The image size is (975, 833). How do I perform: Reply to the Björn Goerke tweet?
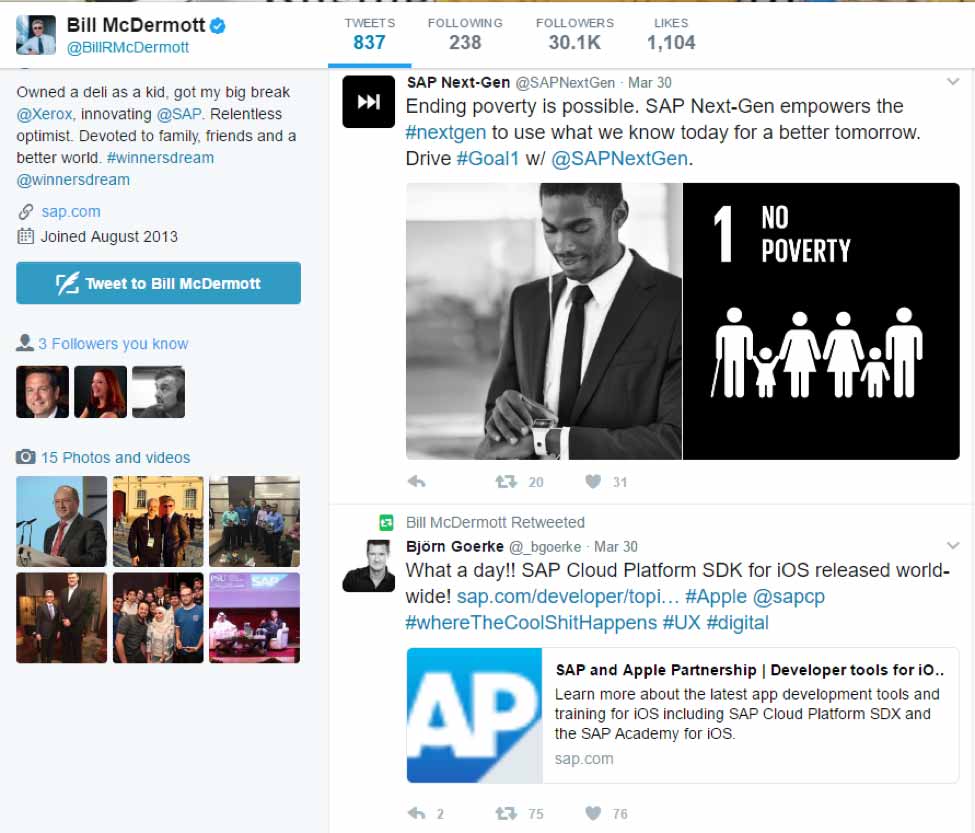[x=417, y=813]
